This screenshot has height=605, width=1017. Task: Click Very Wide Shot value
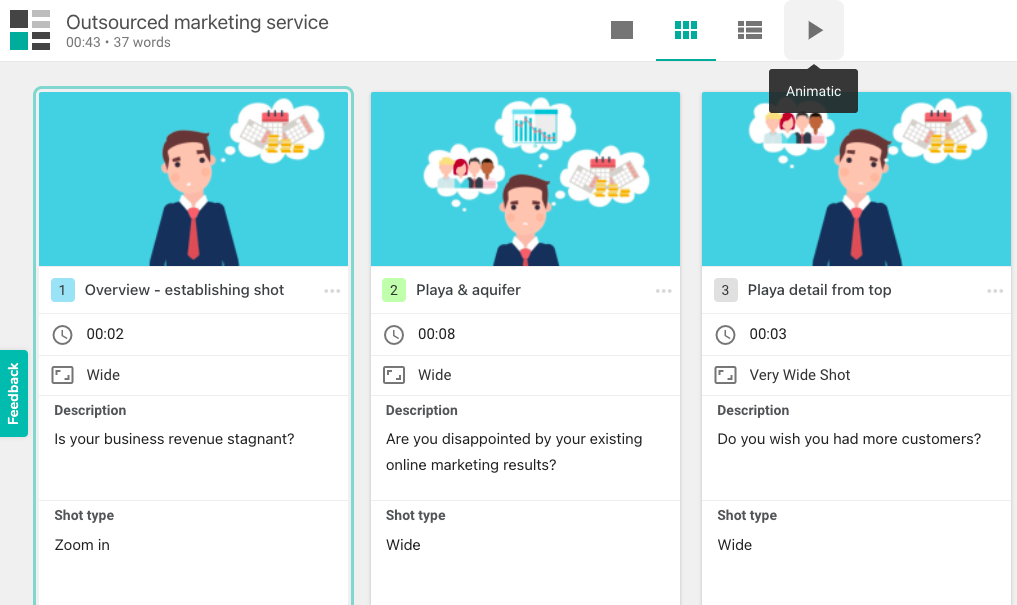coord(800,375)
